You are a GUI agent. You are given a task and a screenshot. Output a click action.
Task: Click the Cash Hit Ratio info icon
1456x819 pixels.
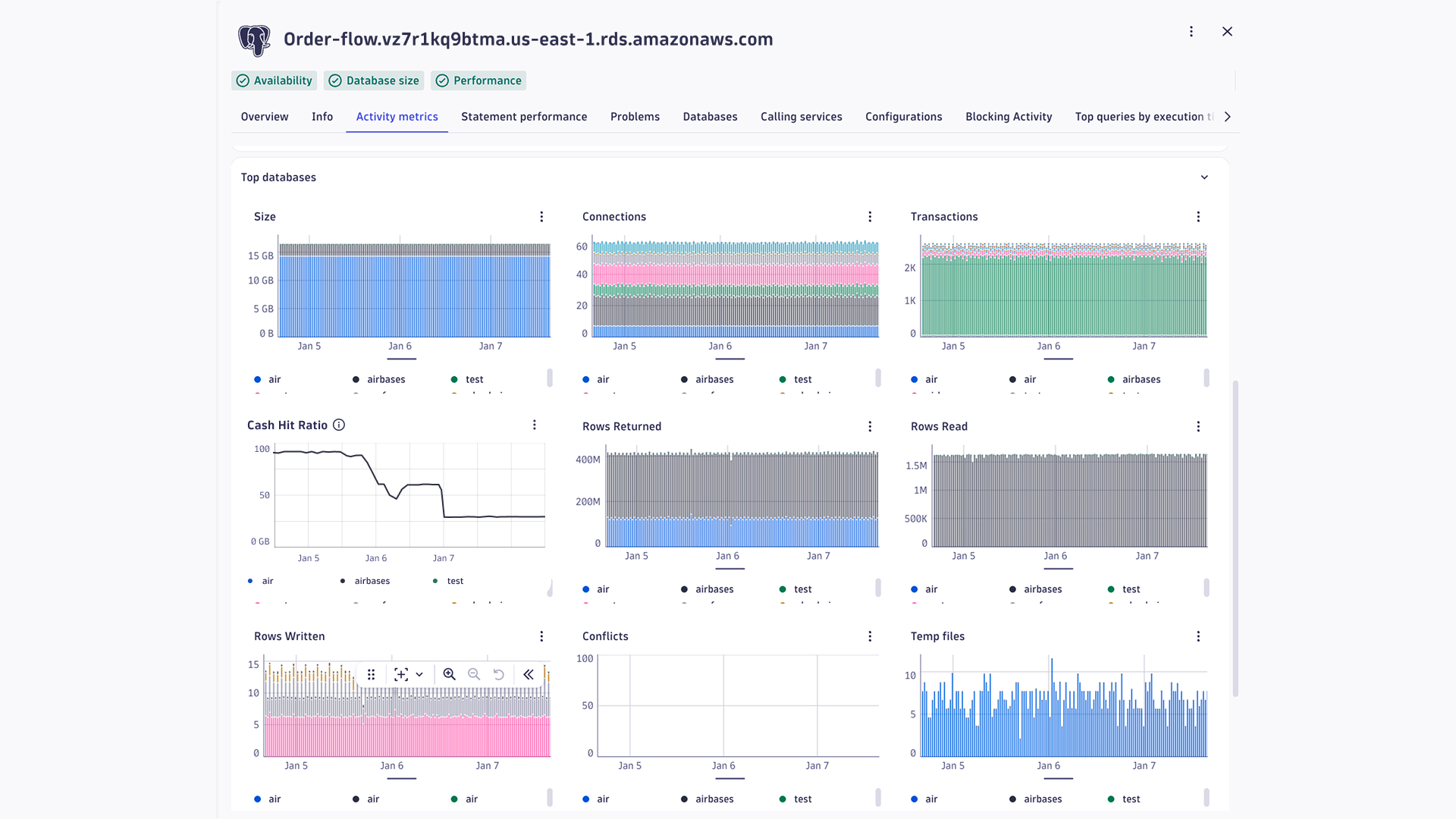pos(339,425)
